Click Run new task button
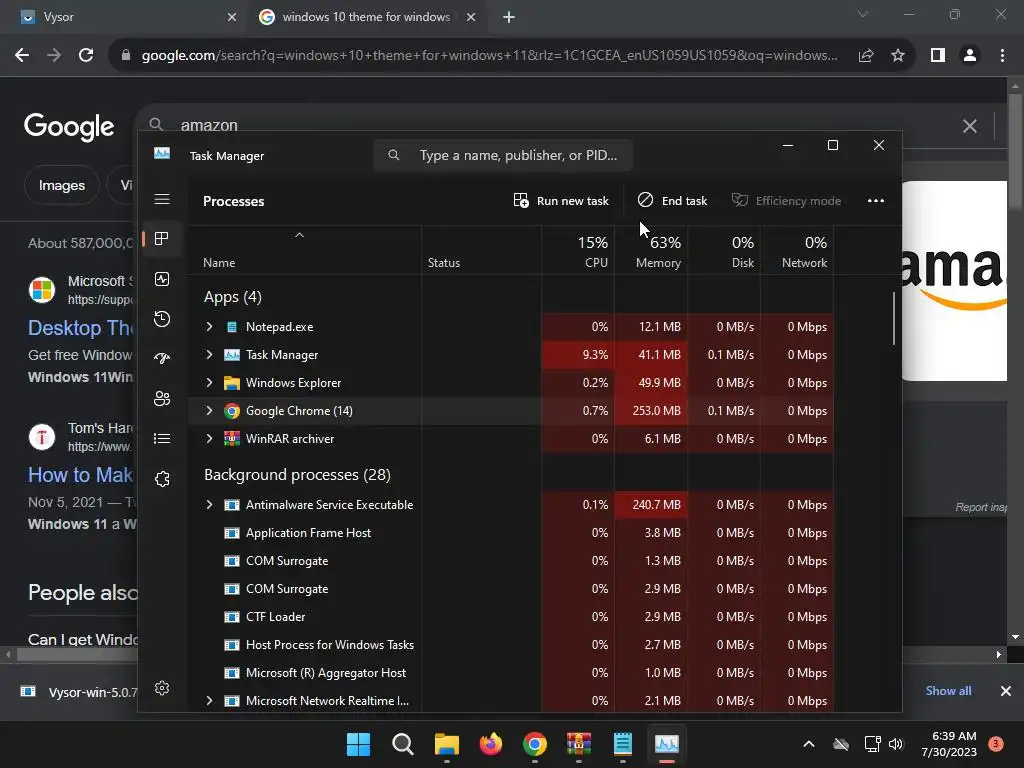The width and height of the screenshot is (1024, 768). (561, 200)
